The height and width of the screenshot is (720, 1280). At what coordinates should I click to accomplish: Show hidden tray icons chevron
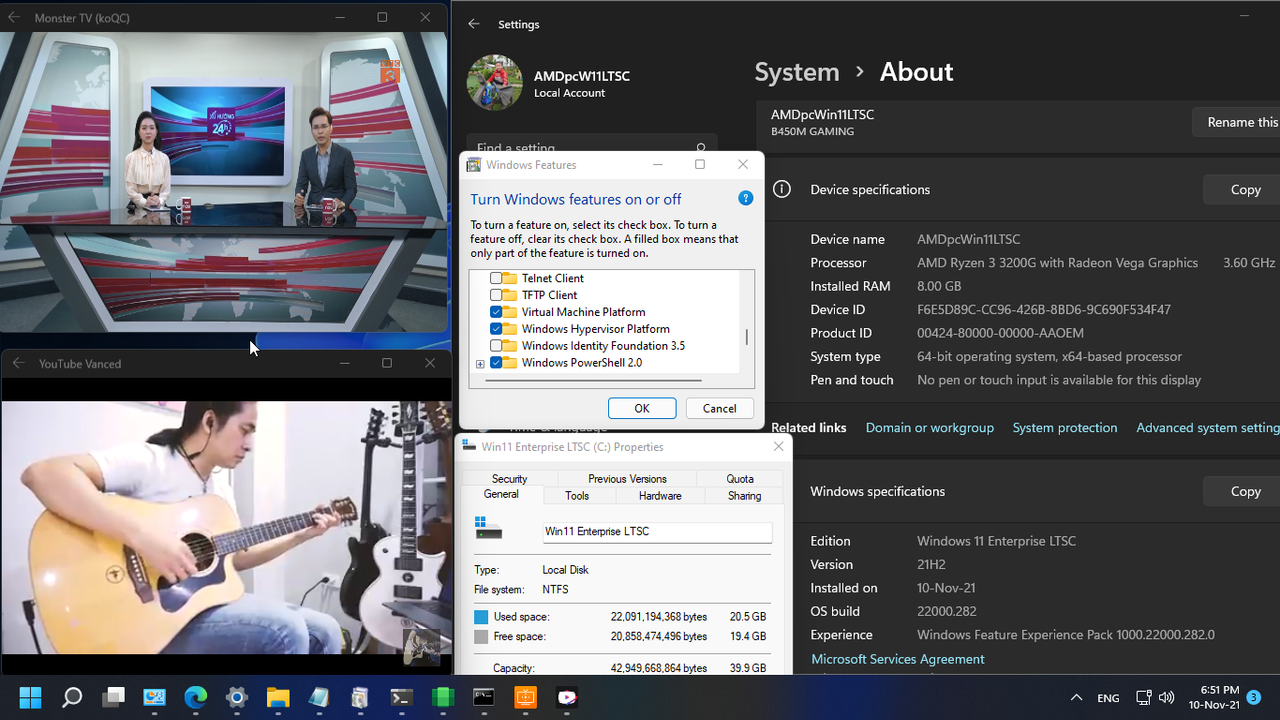1076,698
